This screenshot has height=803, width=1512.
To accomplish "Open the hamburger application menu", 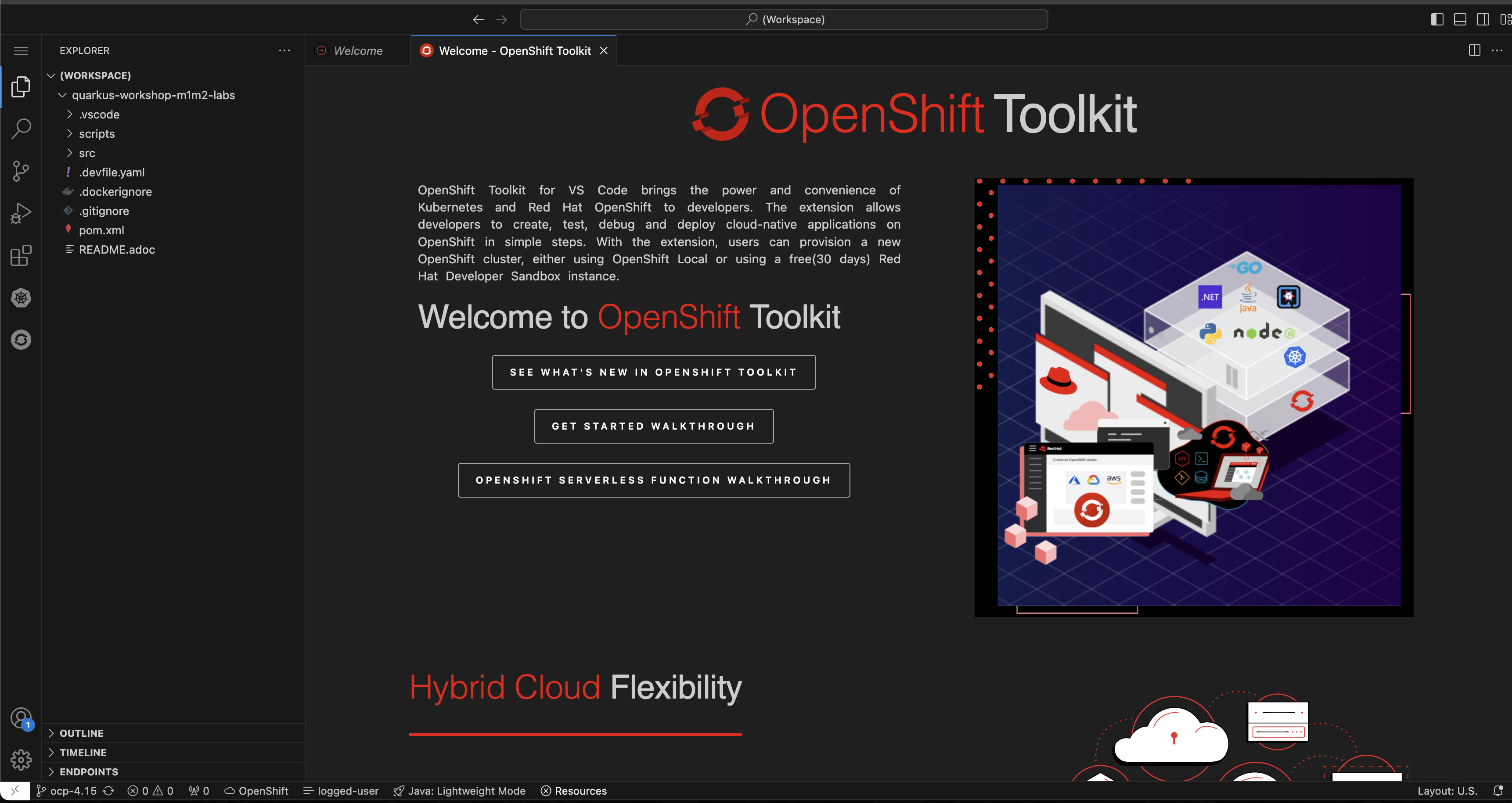I will (21, 51).
